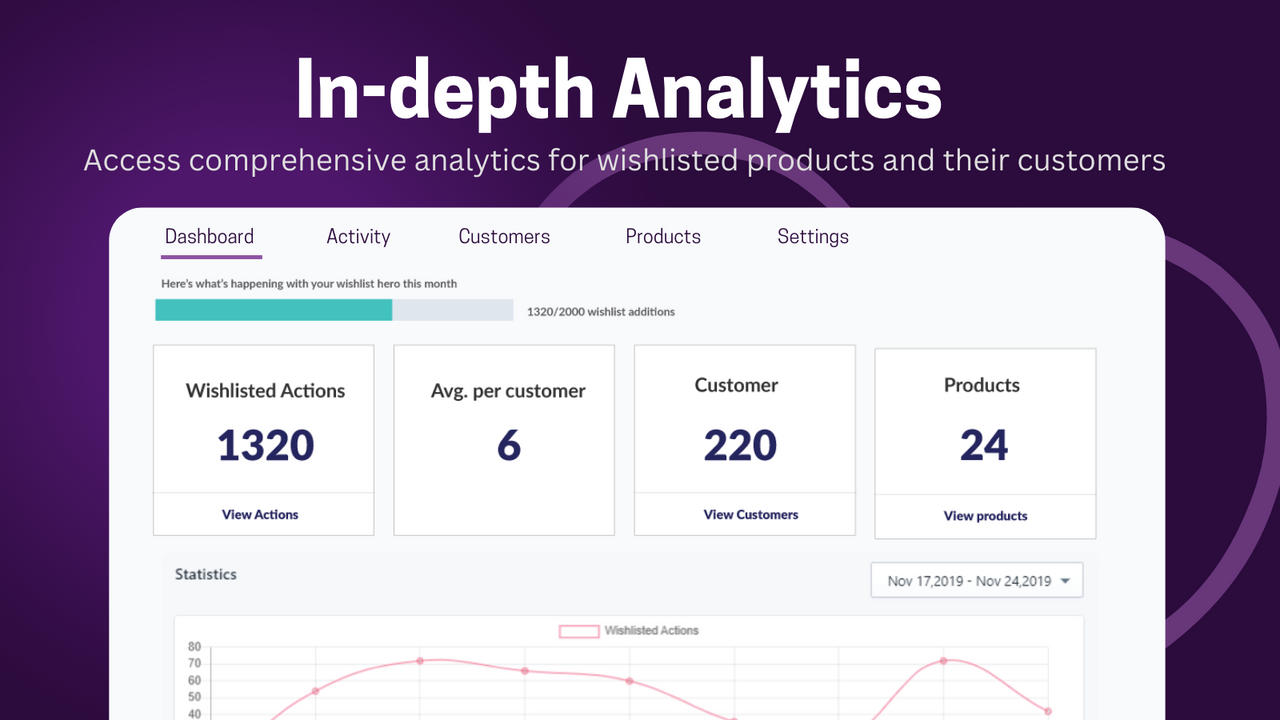
Task: Open the Customers tab
Action: [x=504, y=236]
